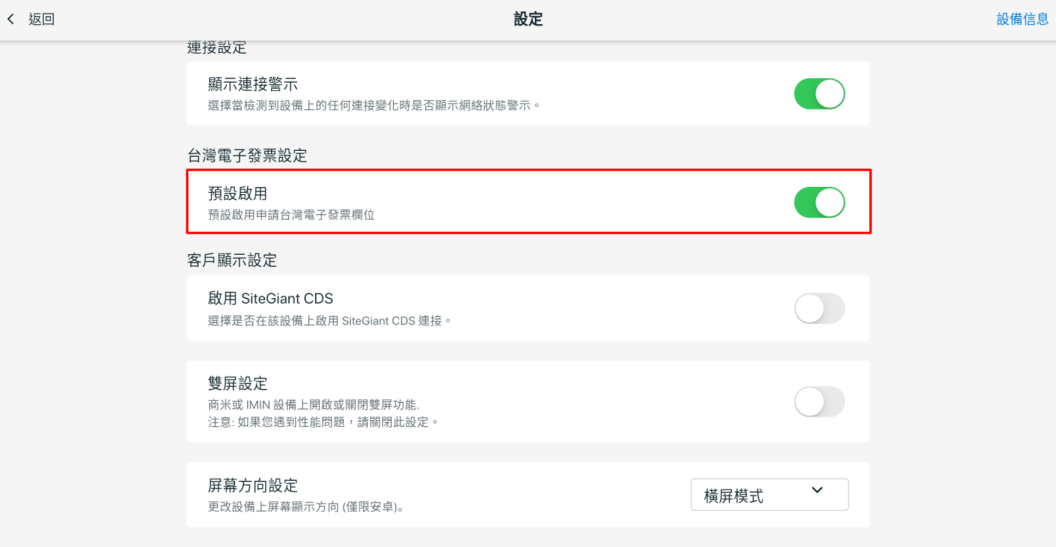This screenshot has width=1056, height=547.
Task: Switch on the 雙屏設定 toggle
Action: (819, 402)
